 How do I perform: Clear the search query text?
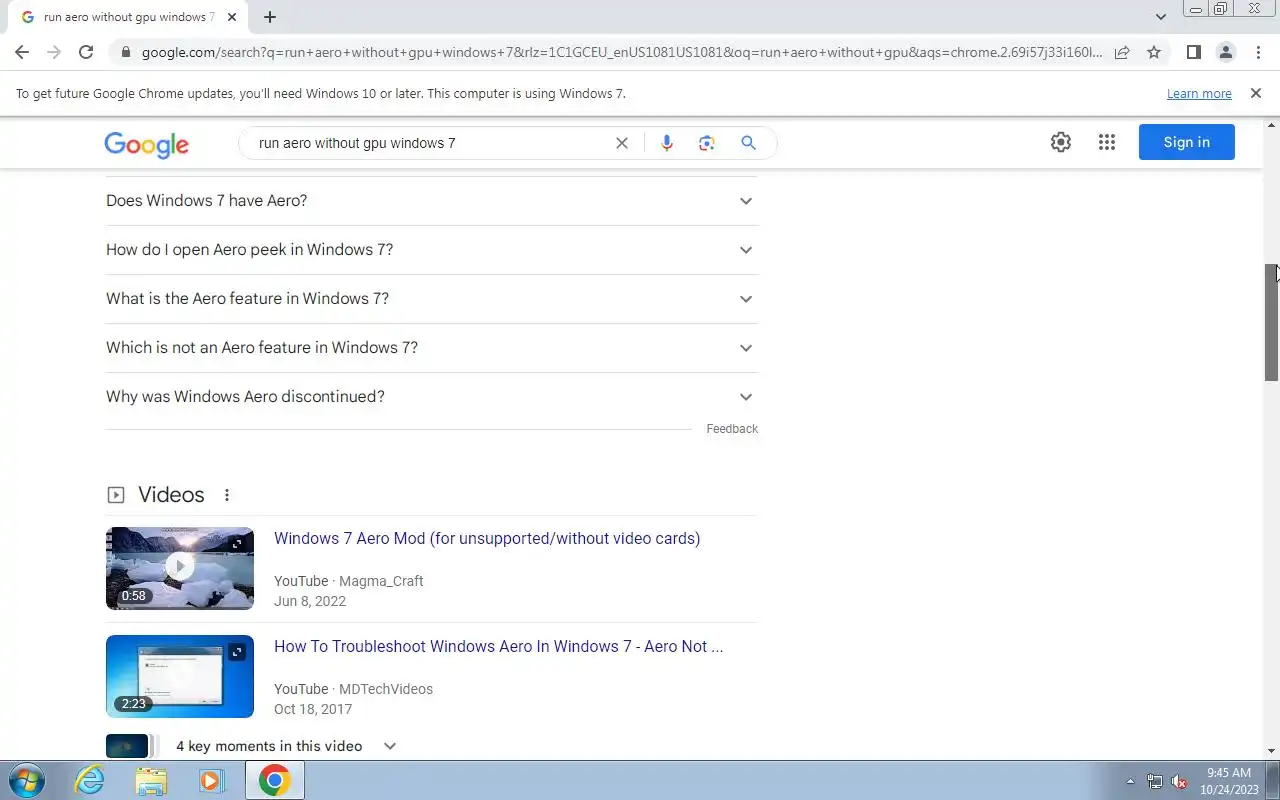(x=621, y=143)
